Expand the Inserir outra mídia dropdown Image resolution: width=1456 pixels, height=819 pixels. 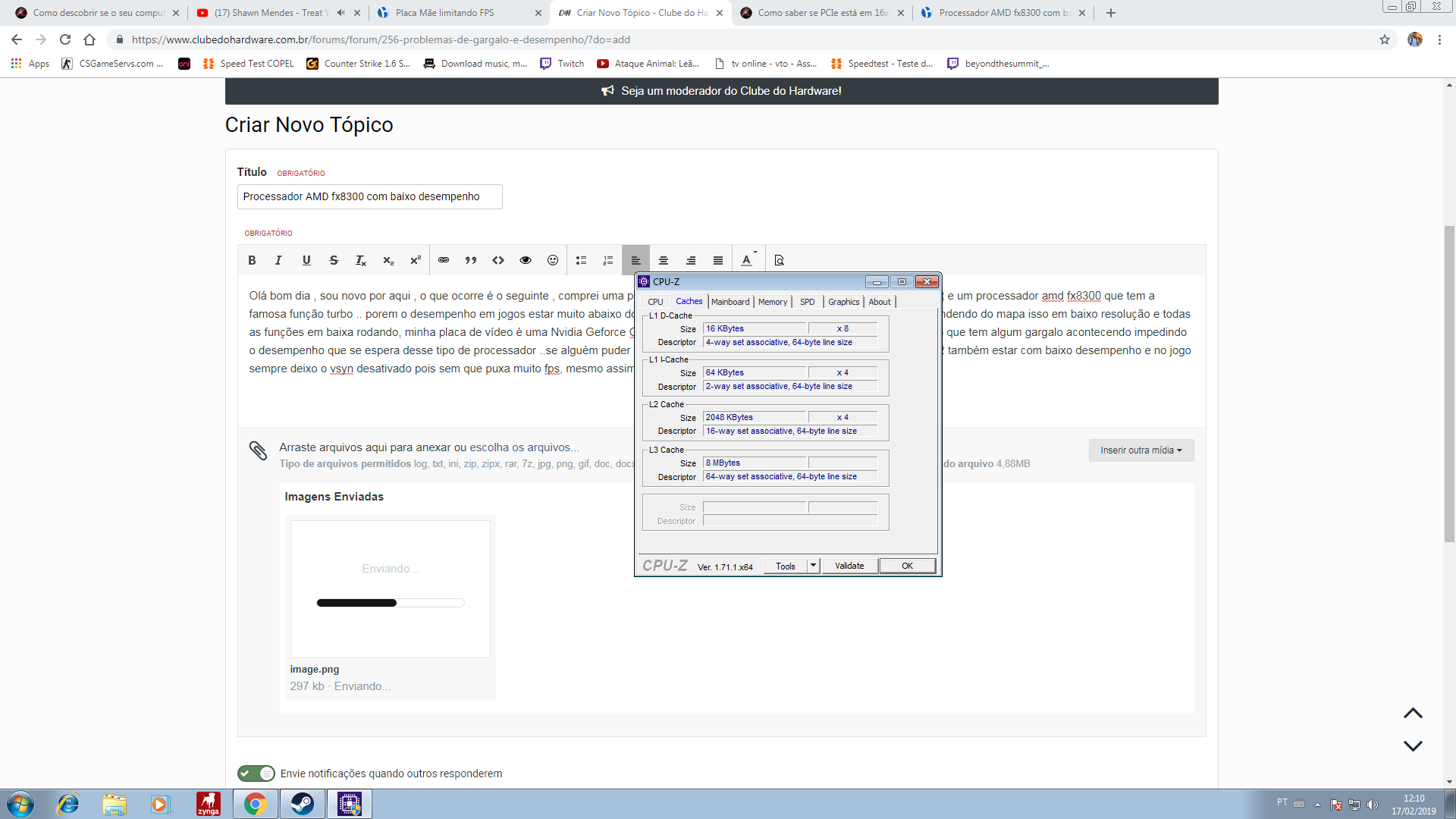(x=1141, y=450)
